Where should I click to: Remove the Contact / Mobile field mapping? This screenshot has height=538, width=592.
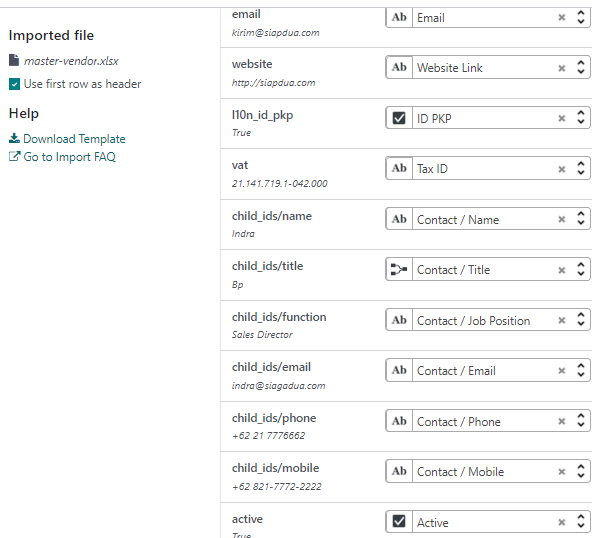coord(562,472)
